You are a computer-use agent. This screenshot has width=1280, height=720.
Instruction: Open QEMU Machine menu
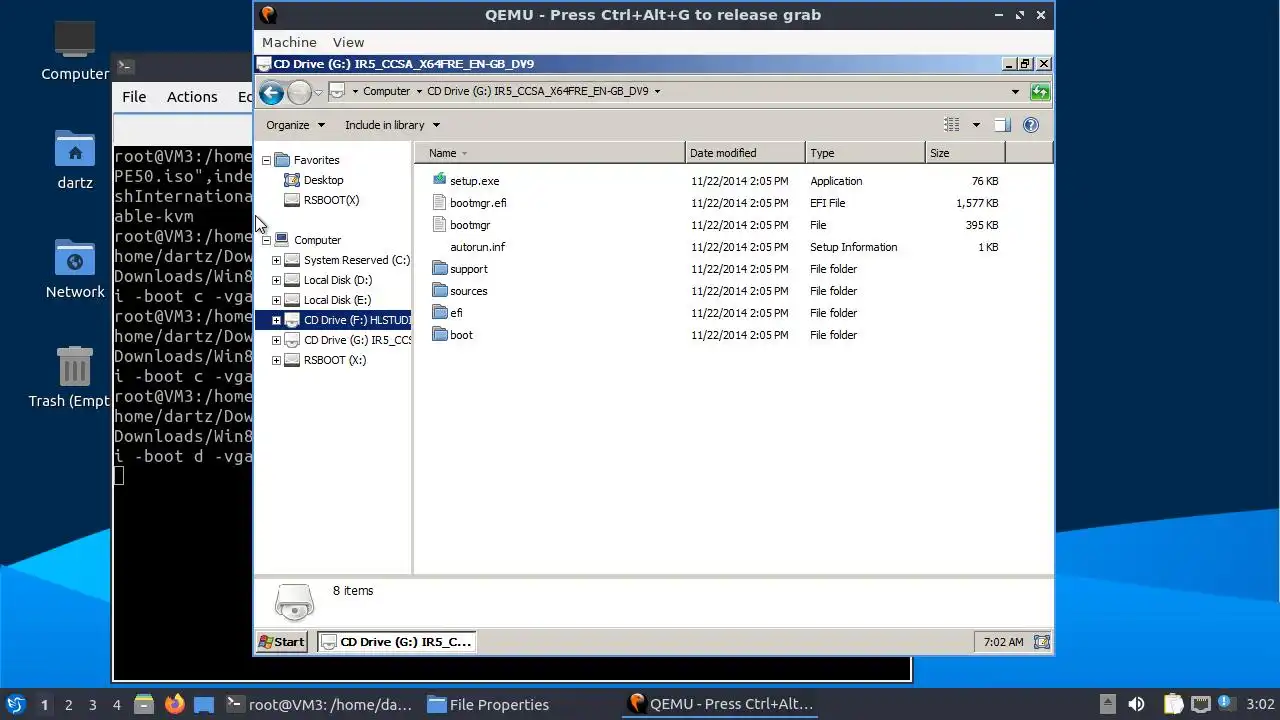pos(289,42)
